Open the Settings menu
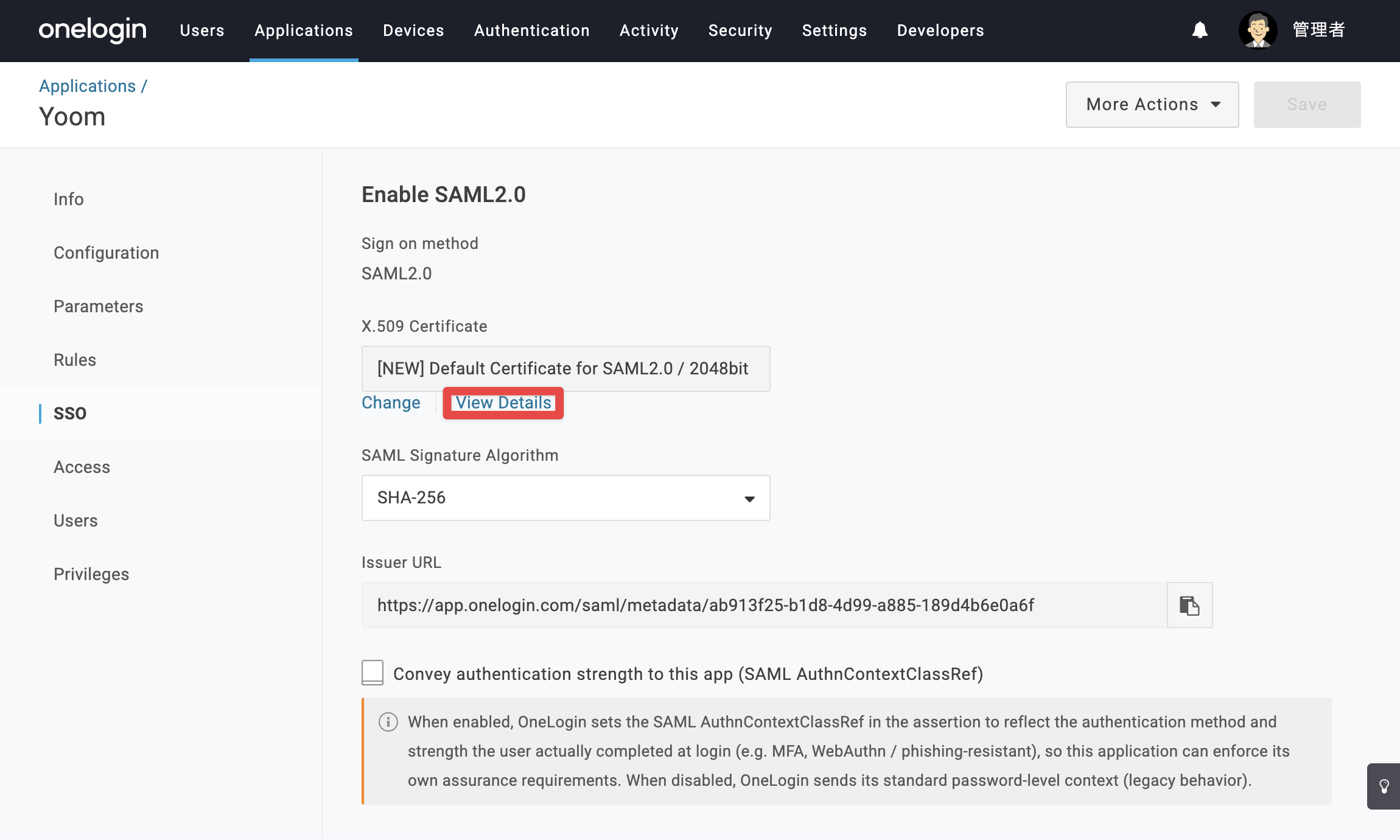 pyautogui.click(x=835, y=30)
